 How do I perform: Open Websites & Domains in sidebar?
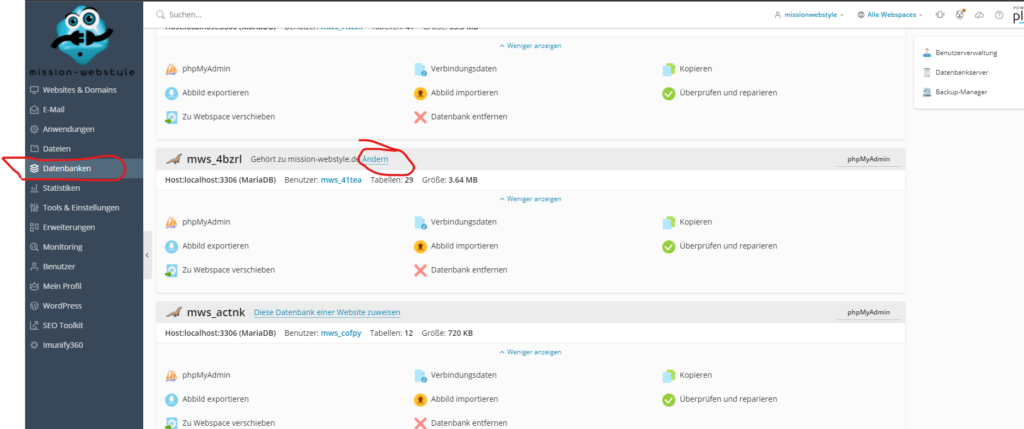click(x=80, y=90)
